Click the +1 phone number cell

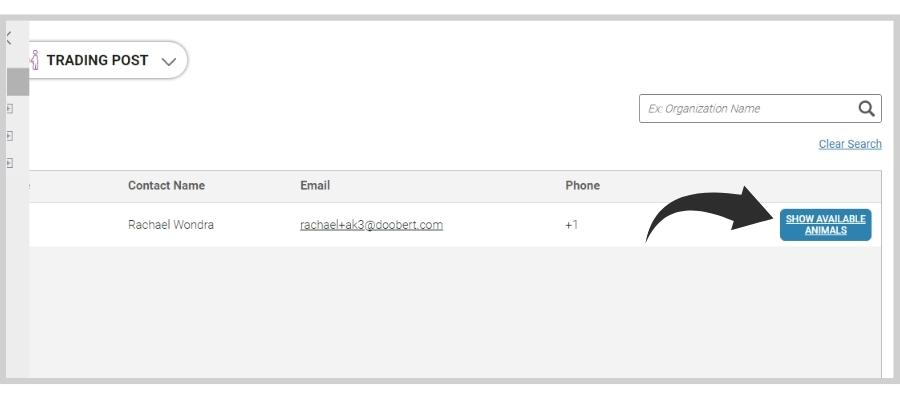[x=571, y=225]
